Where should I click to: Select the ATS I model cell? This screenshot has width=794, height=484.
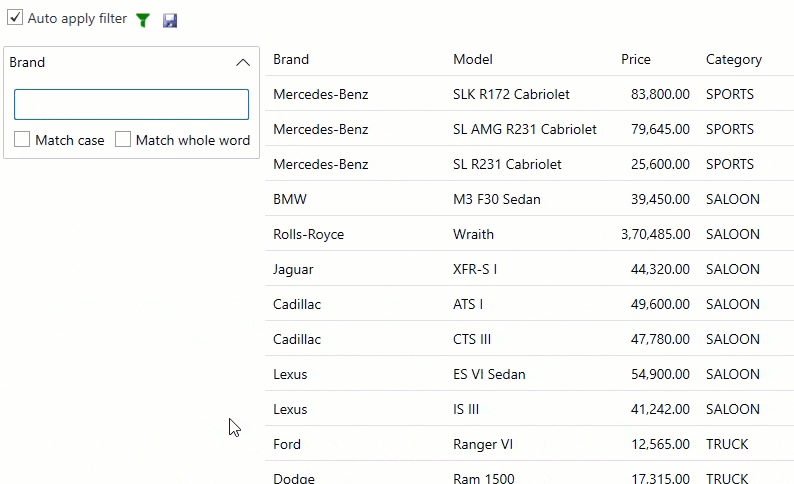[x=468, y=304]
